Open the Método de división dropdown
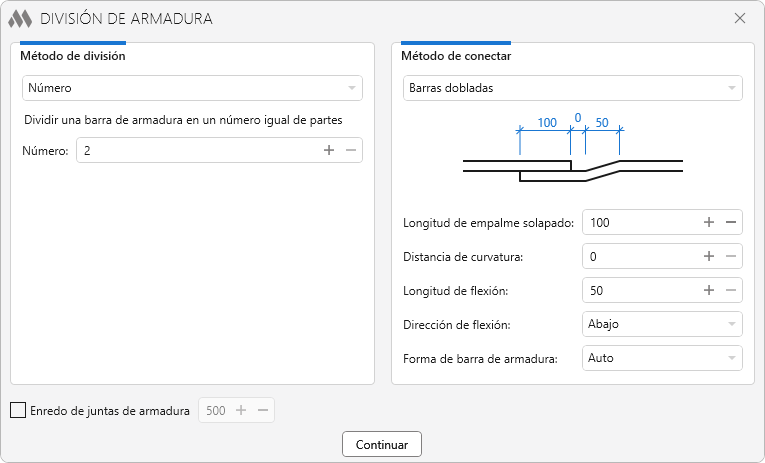This screenshot has height=463, width=765. pyautogui.click(x=192, y=88)
